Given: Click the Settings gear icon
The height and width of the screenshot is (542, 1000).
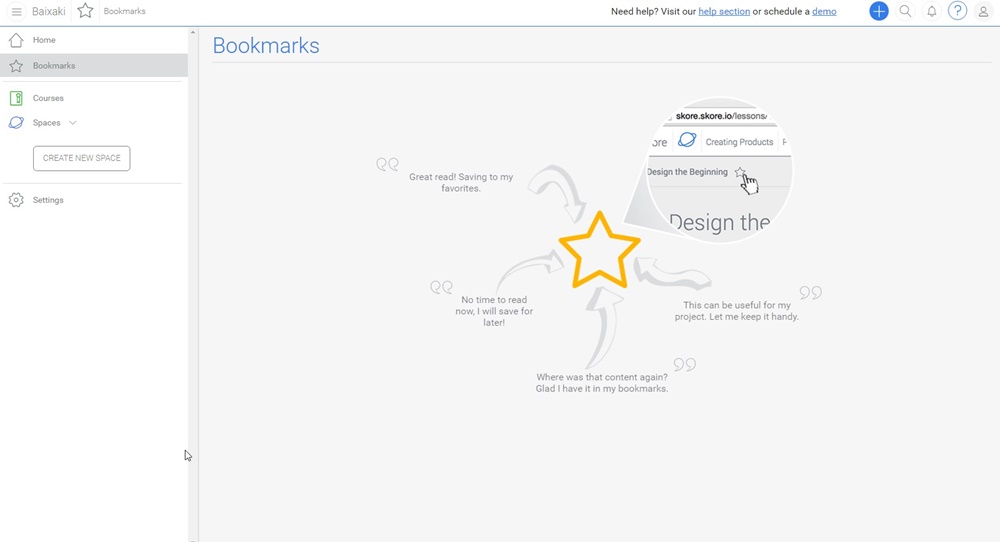Looking at the screenshot, I should (16, 200).
